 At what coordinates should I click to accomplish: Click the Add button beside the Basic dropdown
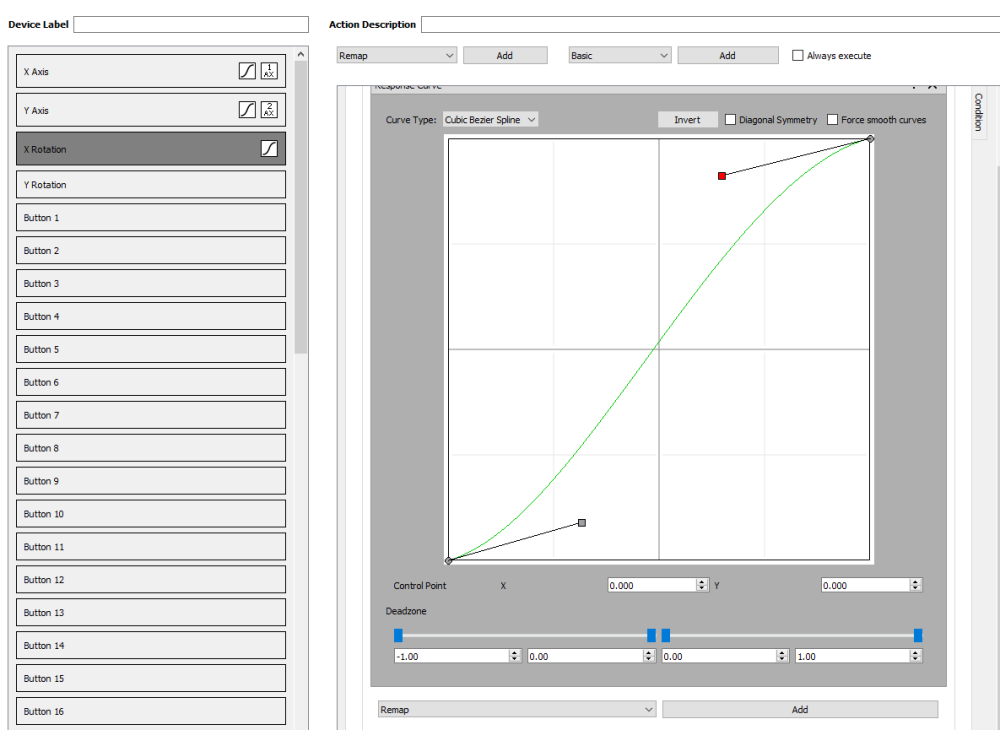tap(727, 56)
